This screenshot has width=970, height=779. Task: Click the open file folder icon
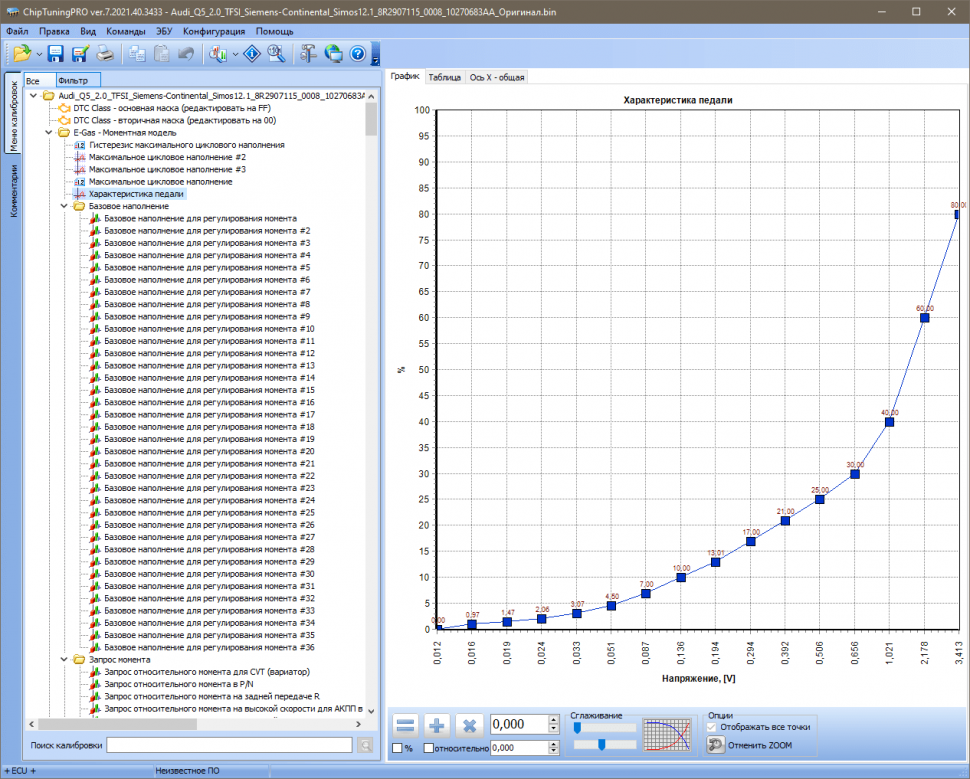click(21, 54)
